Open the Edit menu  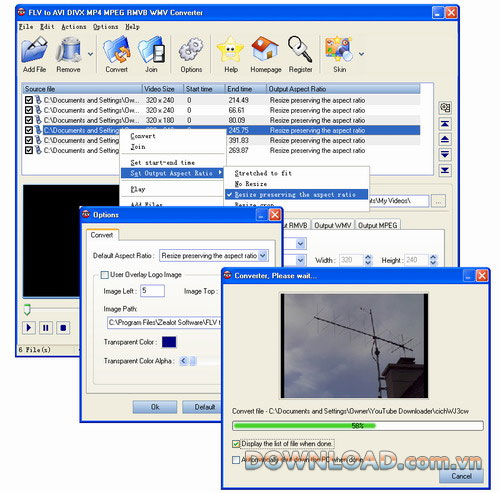point(47,27)
